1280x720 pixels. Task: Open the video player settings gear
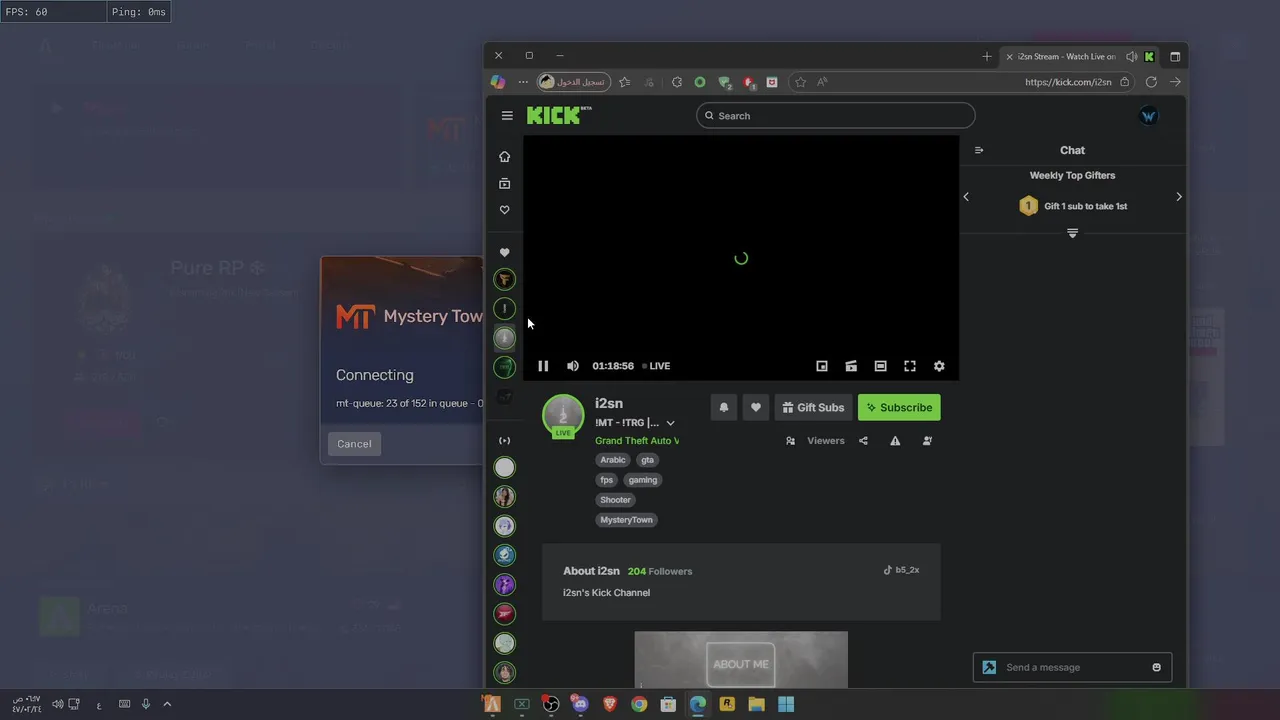click(x=939, y=366)
